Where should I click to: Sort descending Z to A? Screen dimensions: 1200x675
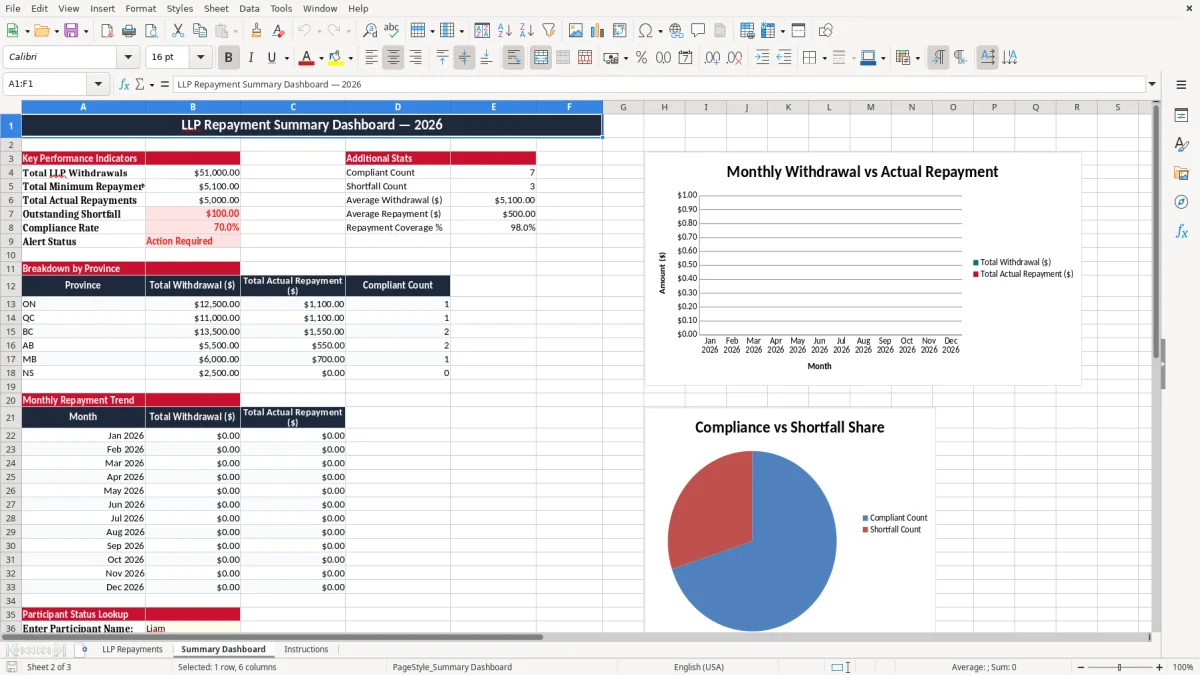coord(527,31)
